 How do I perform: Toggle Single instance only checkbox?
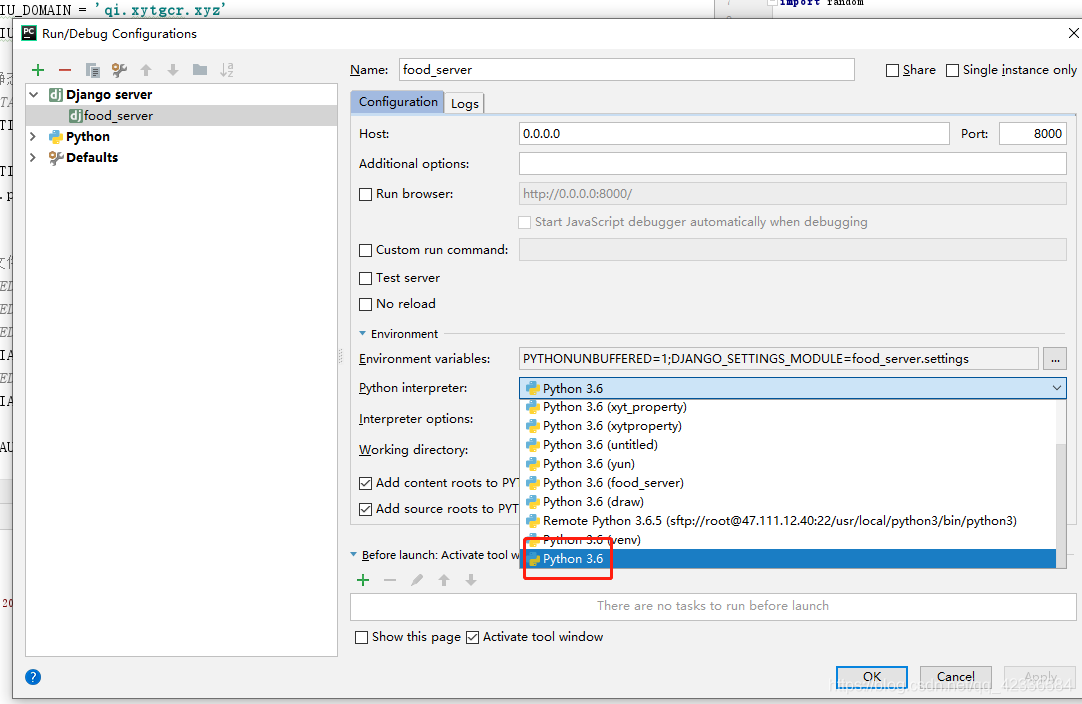coord(952,70)
